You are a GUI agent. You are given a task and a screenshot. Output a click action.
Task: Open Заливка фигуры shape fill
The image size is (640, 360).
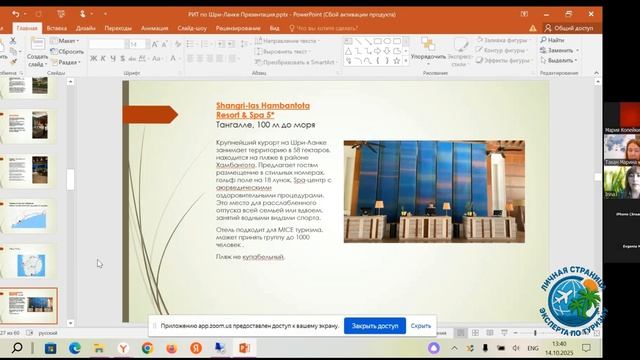pos(503,40)
